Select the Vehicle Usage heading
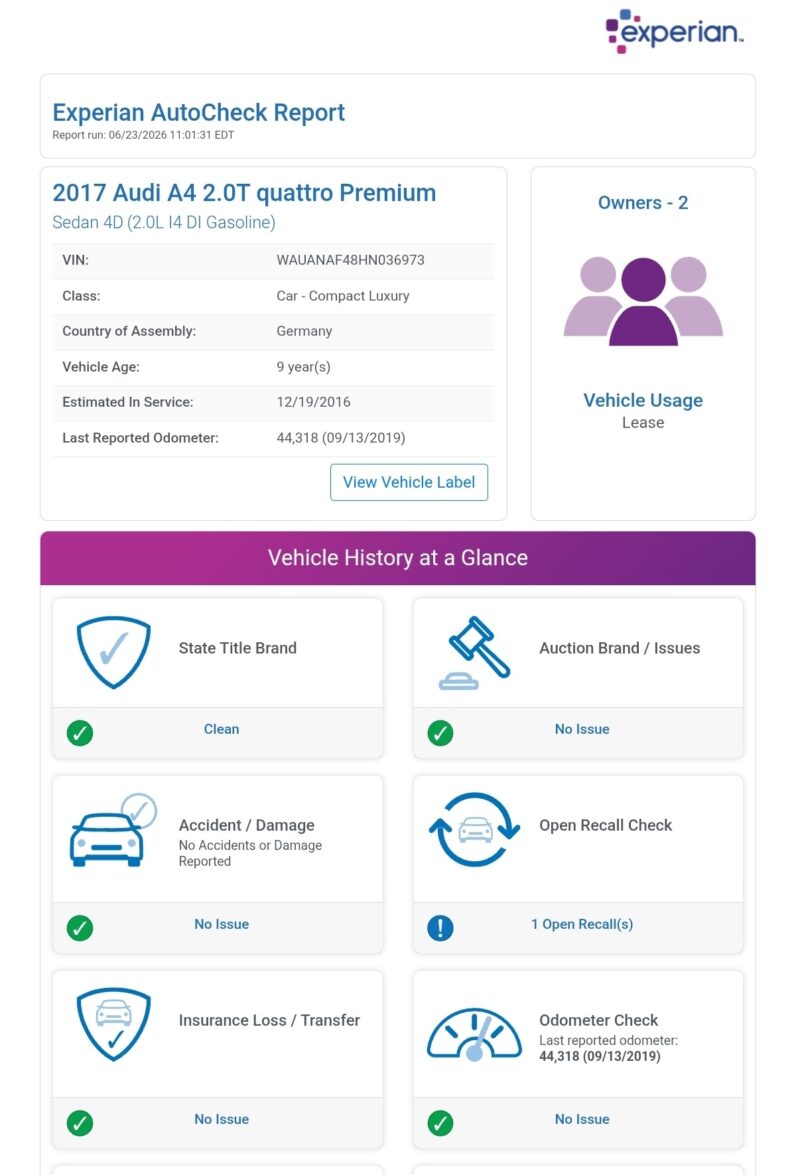 [x=643, y=400]
